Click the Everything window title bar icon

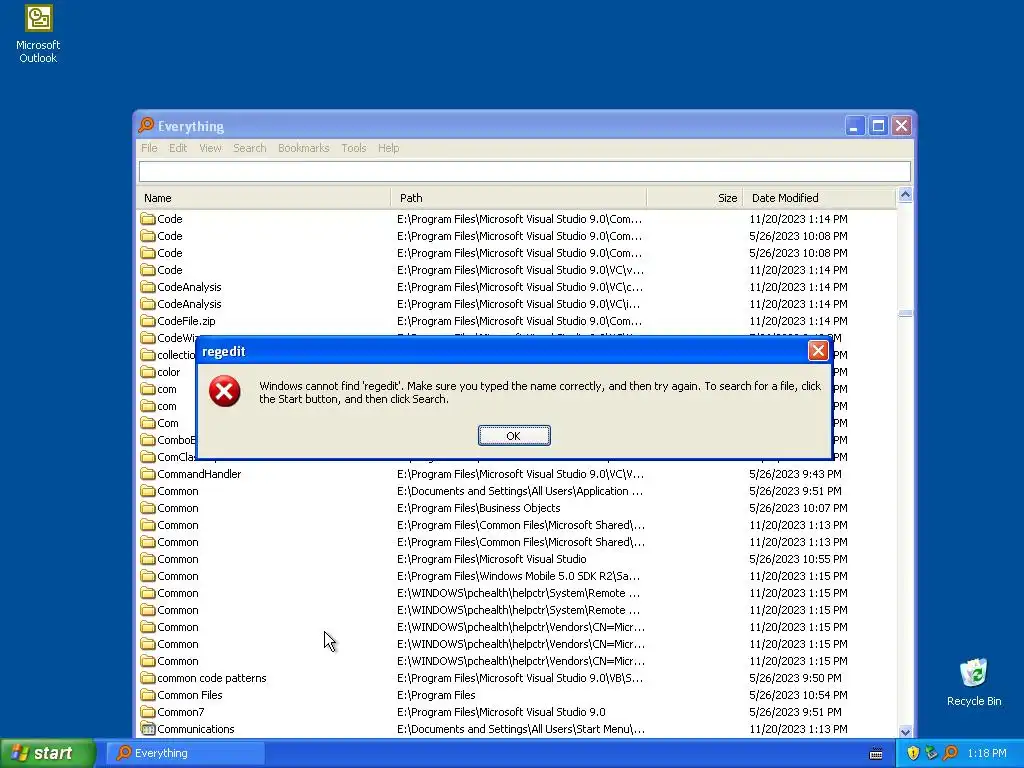pyautogui.click(x=146, y=125)
